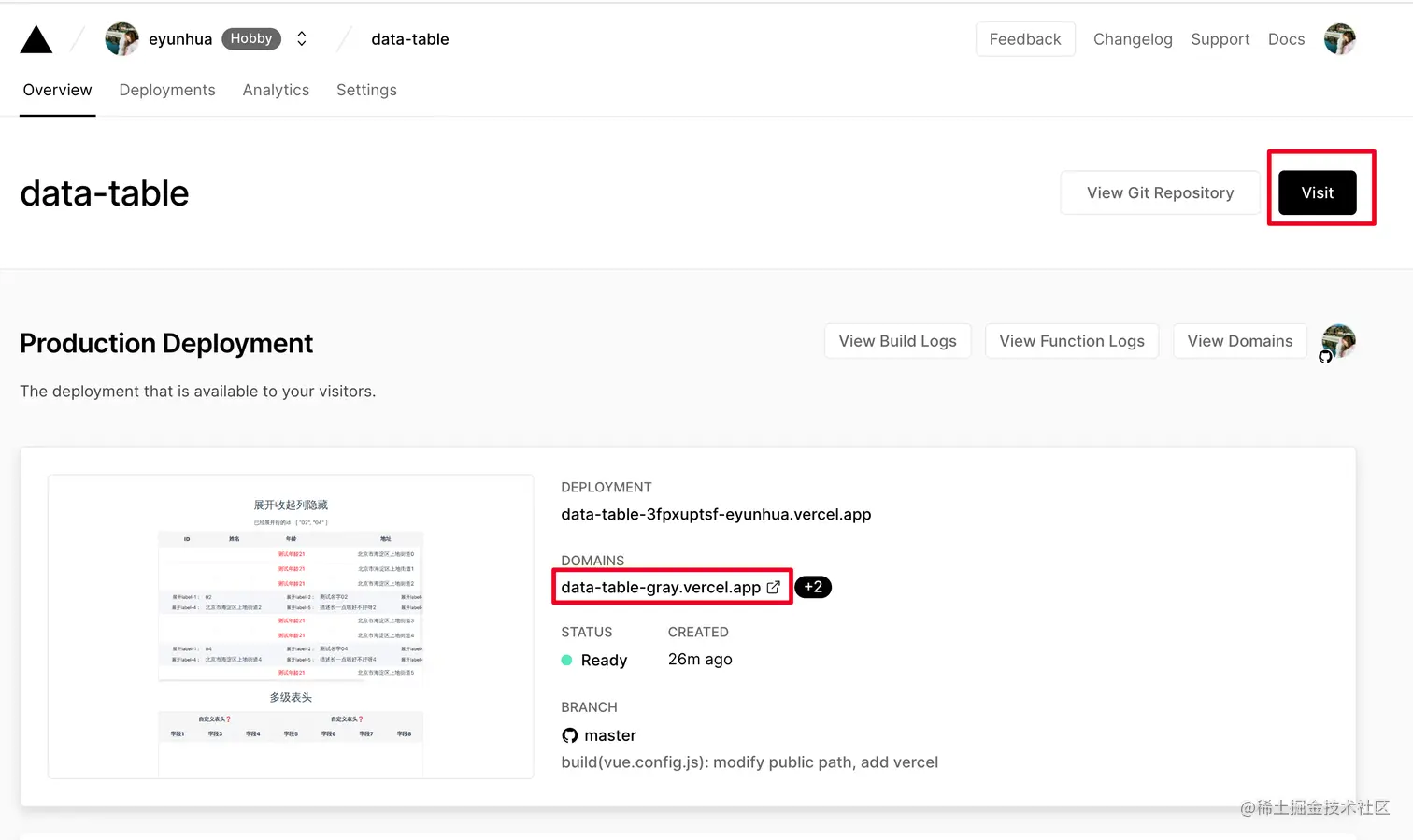This screenshot has width=1413, height=840.
Task: Switch to the Analytics tab
Action: pos(276,90)
